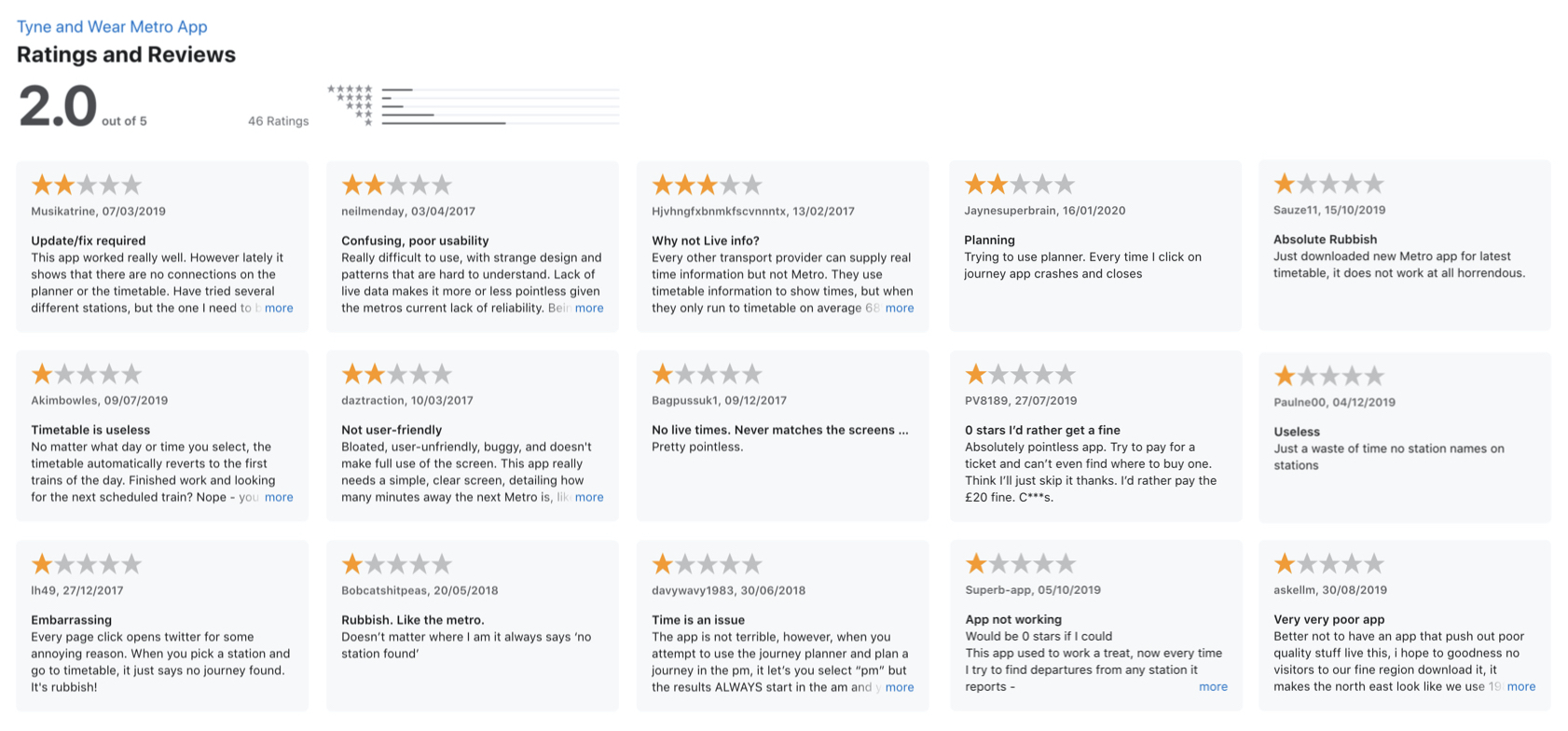Expand 'Very very poor app' review

[x=1520, y=686]
